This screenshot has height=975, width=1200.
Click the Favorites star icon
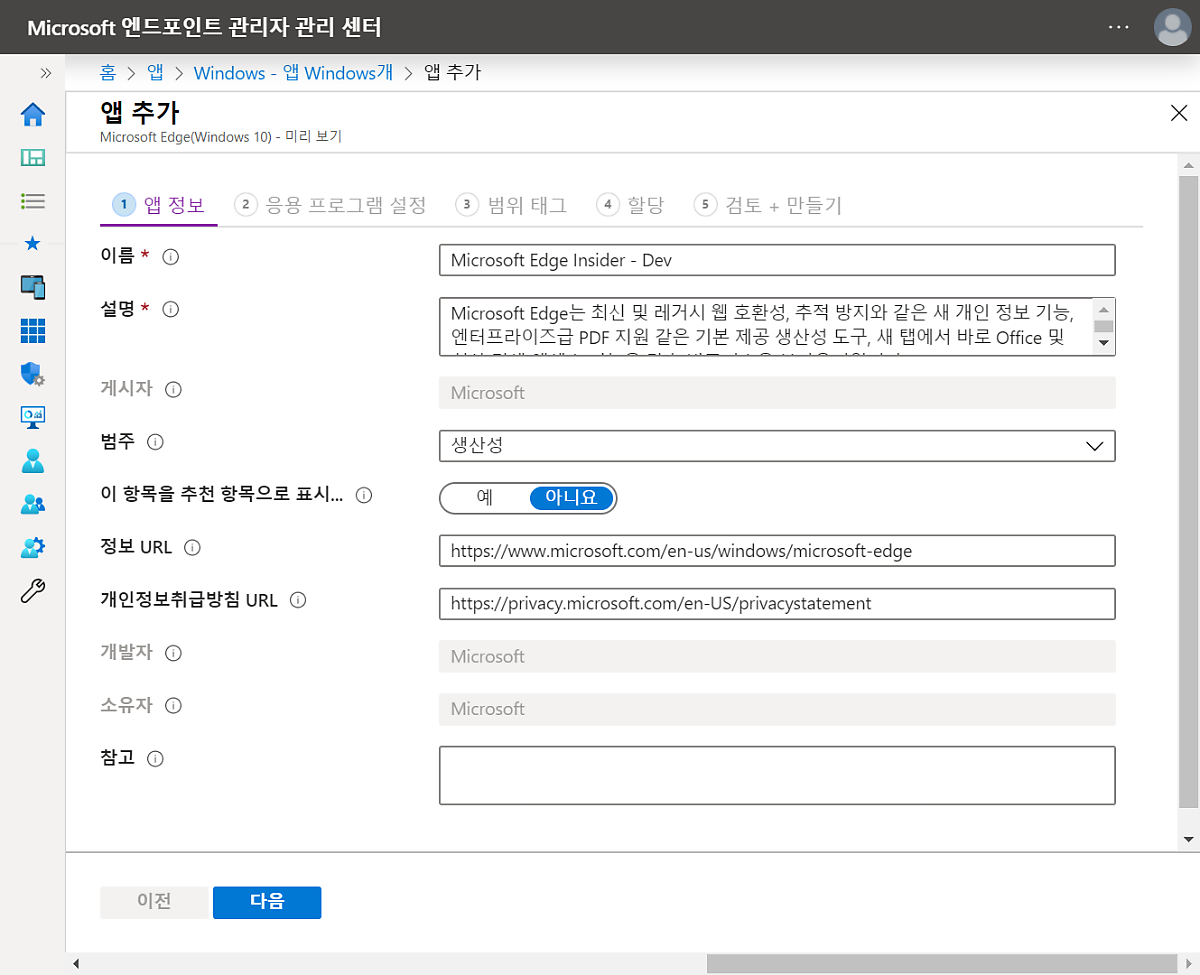[33, 243]
